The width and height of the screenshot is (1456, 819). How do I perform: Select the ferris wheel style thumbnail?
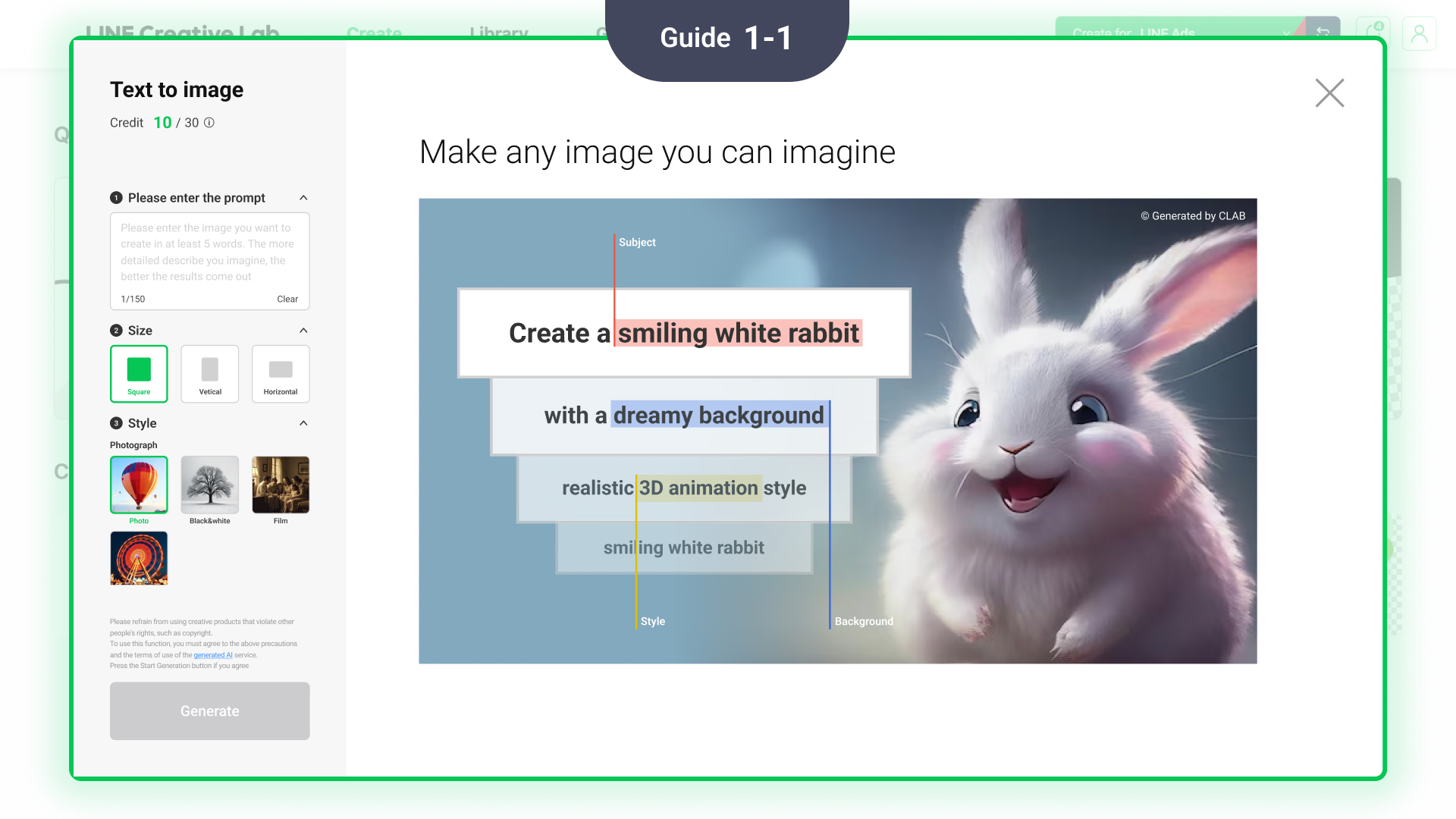click(139, 558)
